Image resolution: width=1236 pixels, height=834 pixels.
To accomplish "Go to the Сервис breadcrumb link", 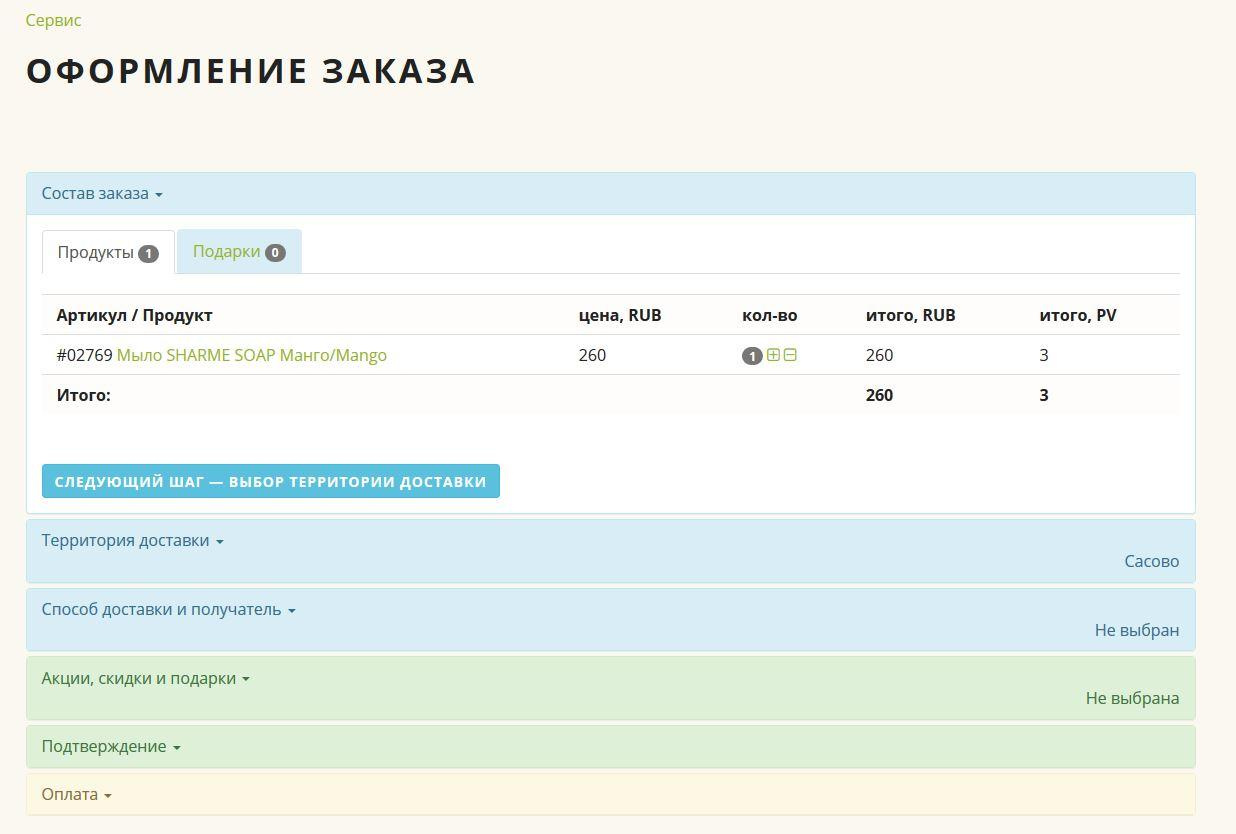I will point(54,20).
